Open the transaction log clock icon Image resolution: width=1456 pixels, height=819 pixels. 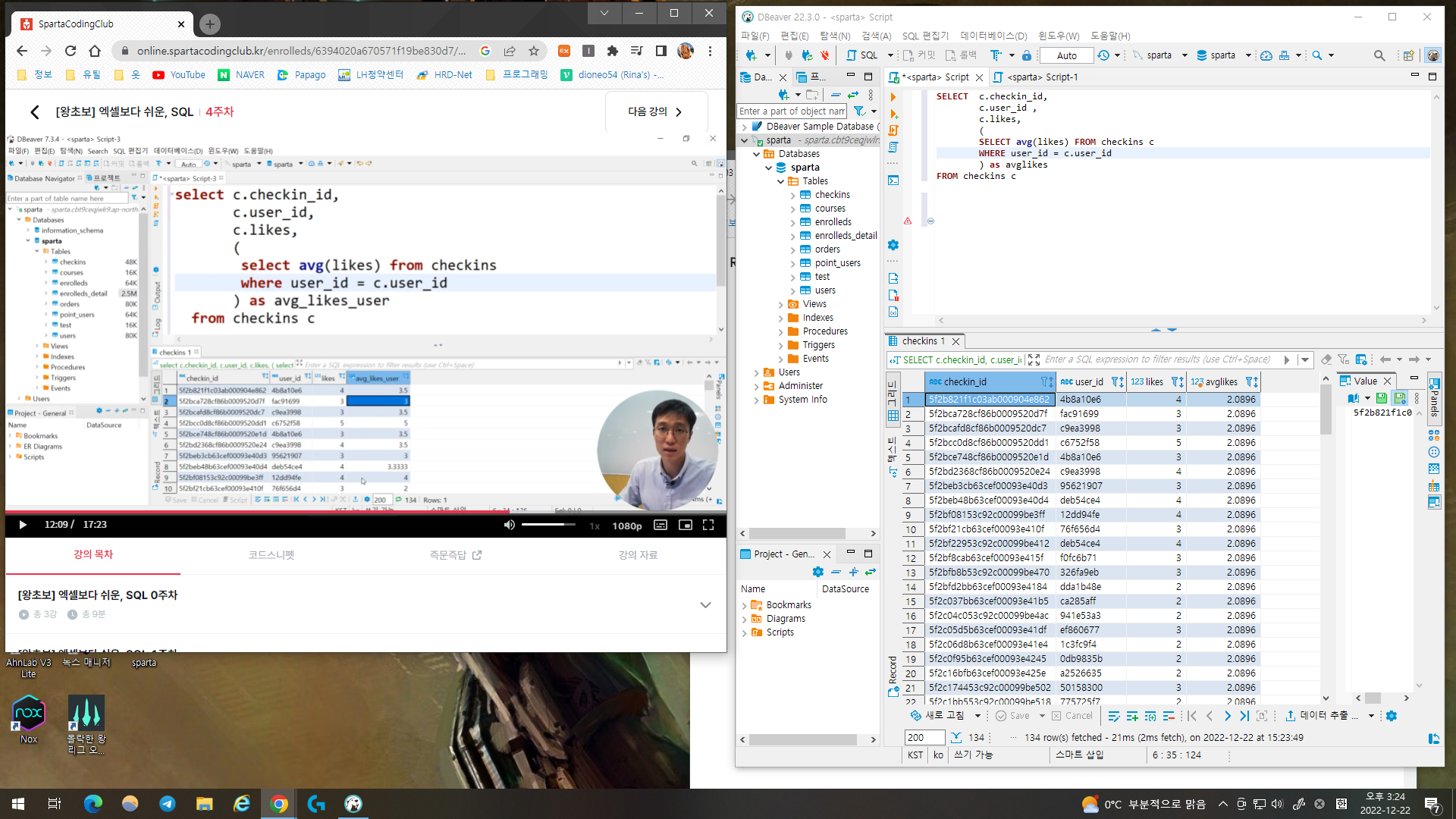pyautogui.click(x=1103, y=55)
